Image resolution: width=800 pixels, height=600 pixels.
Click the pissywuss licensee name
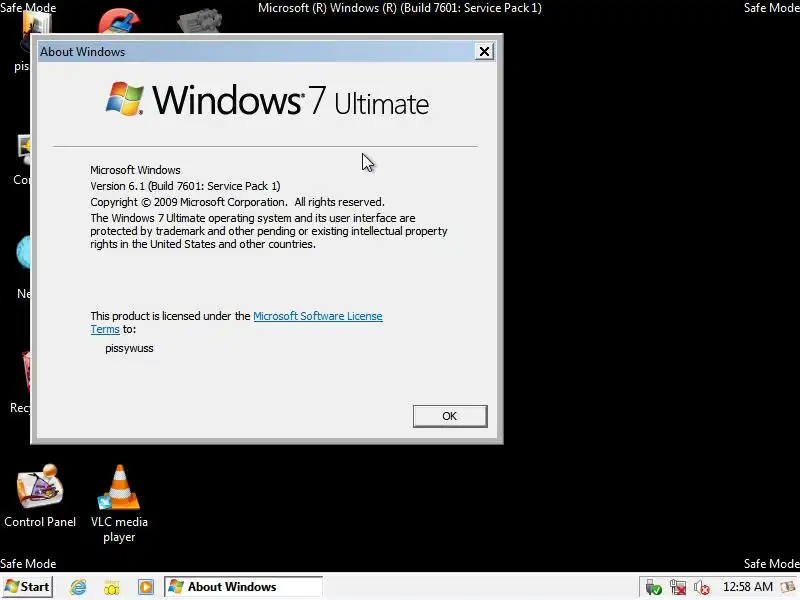click(x=129, y=348)
